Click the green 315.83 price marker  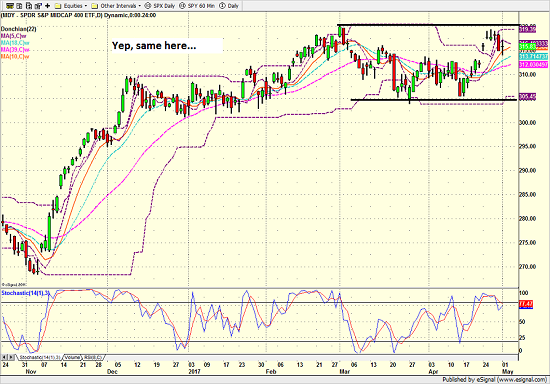pyautogui.click(x=527, y=46)
